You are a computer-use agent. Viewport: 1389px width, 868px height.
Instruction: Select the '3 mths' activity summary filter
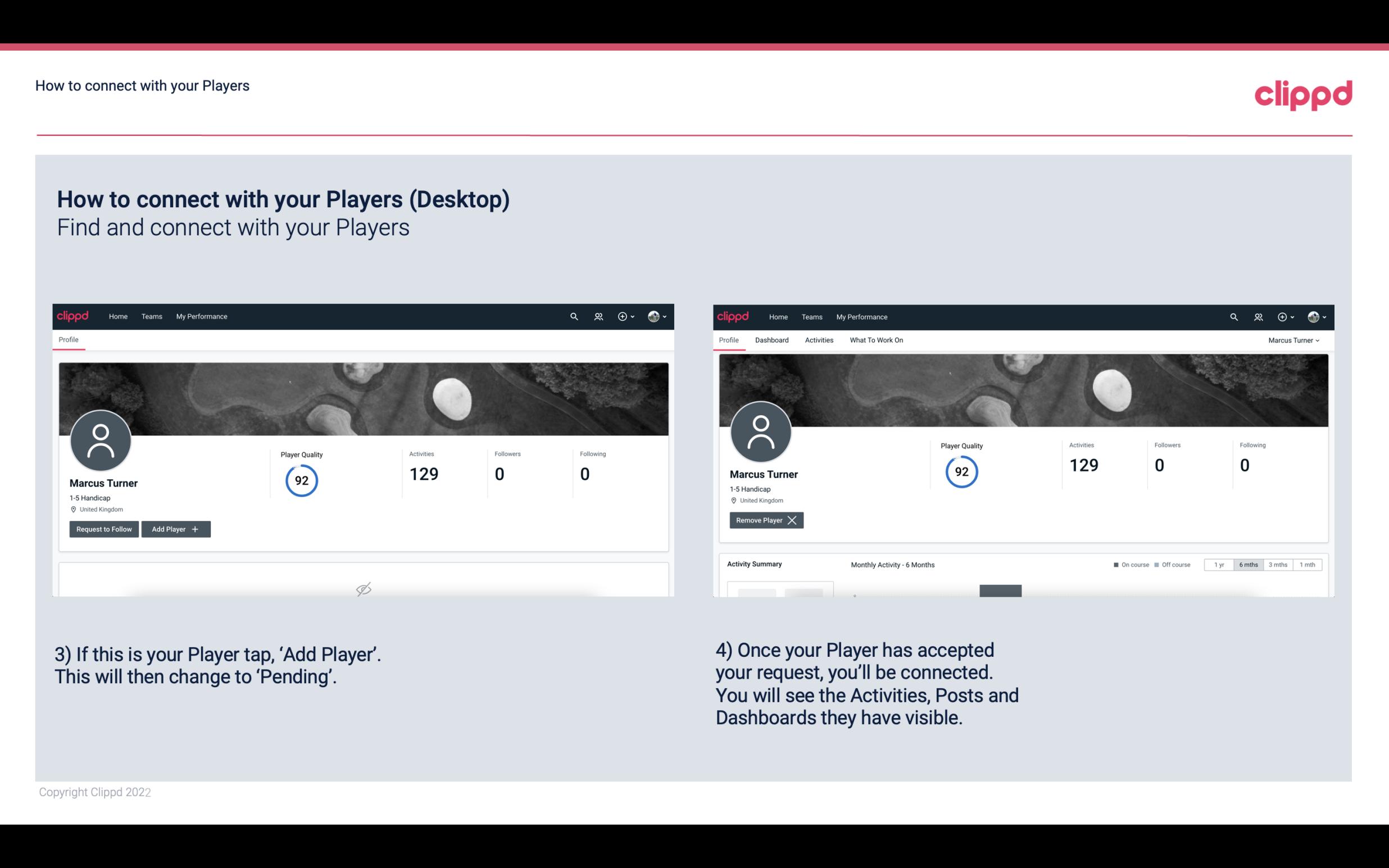click(1277, 564)
